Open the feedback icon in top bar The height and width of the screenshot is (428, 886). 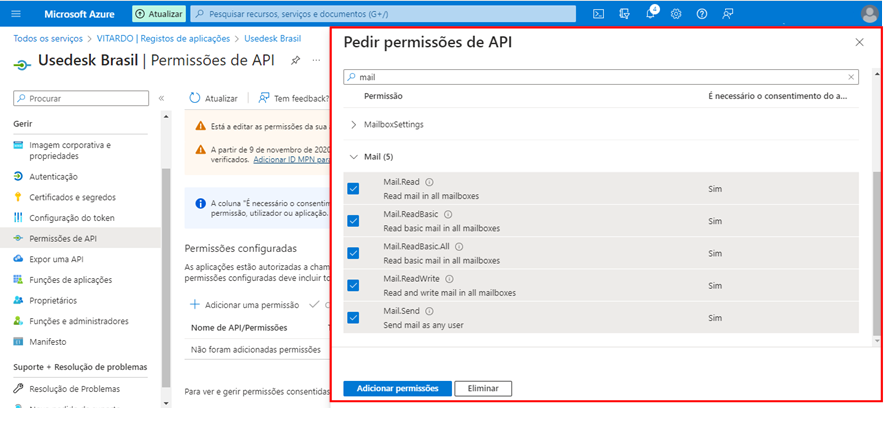728,14
